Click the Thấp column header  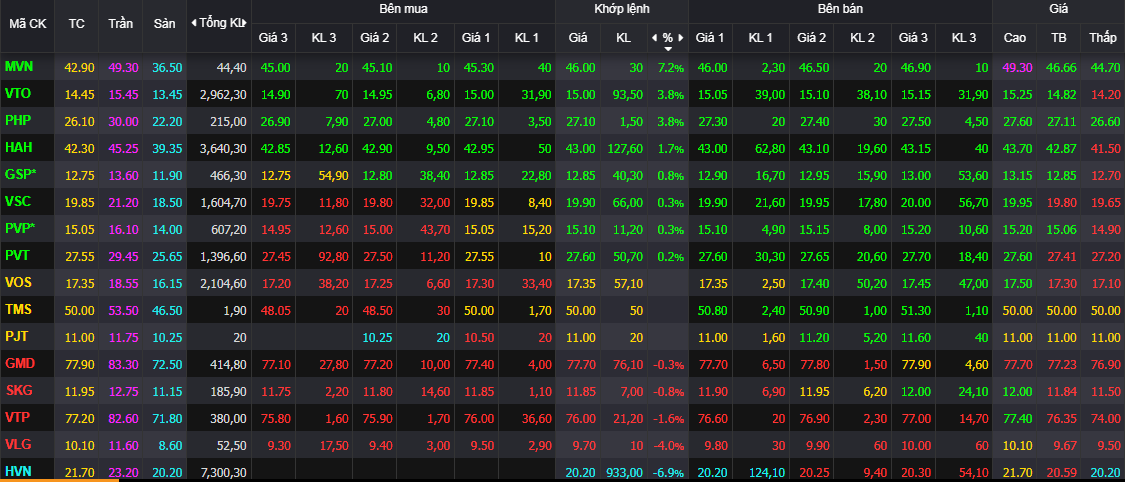coord(1103,37)
